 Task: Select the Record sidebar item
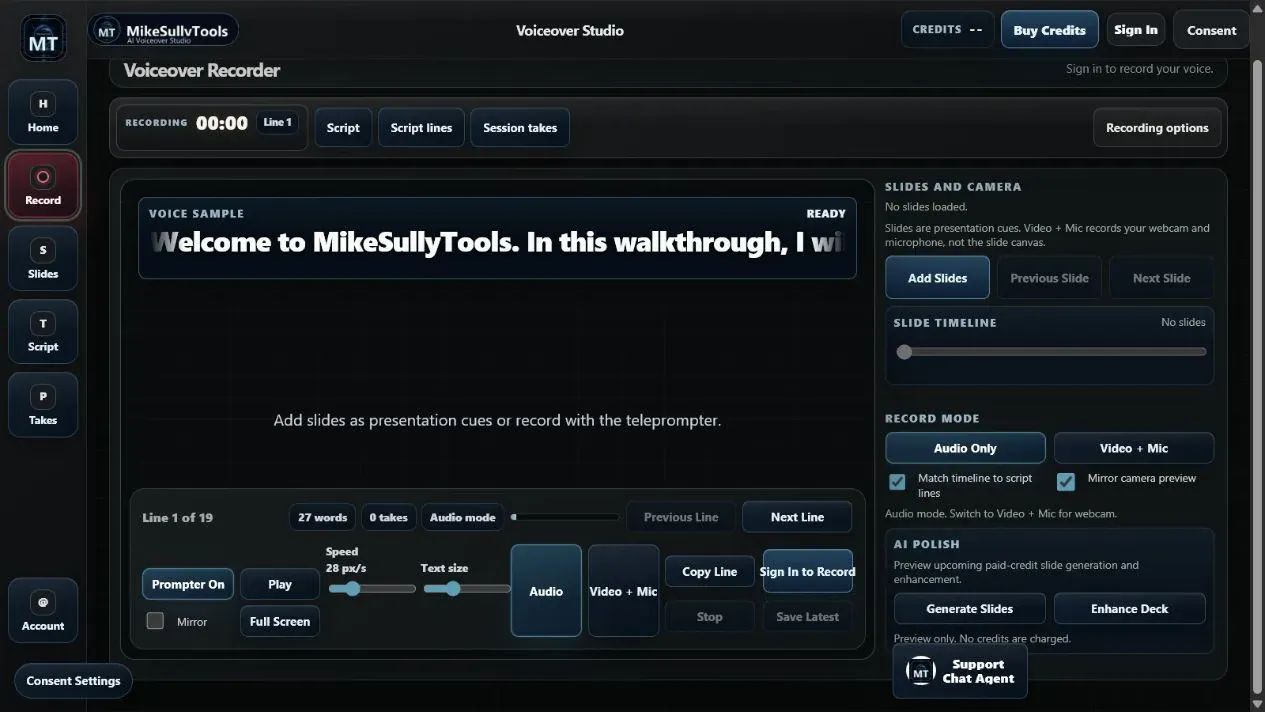43,186
